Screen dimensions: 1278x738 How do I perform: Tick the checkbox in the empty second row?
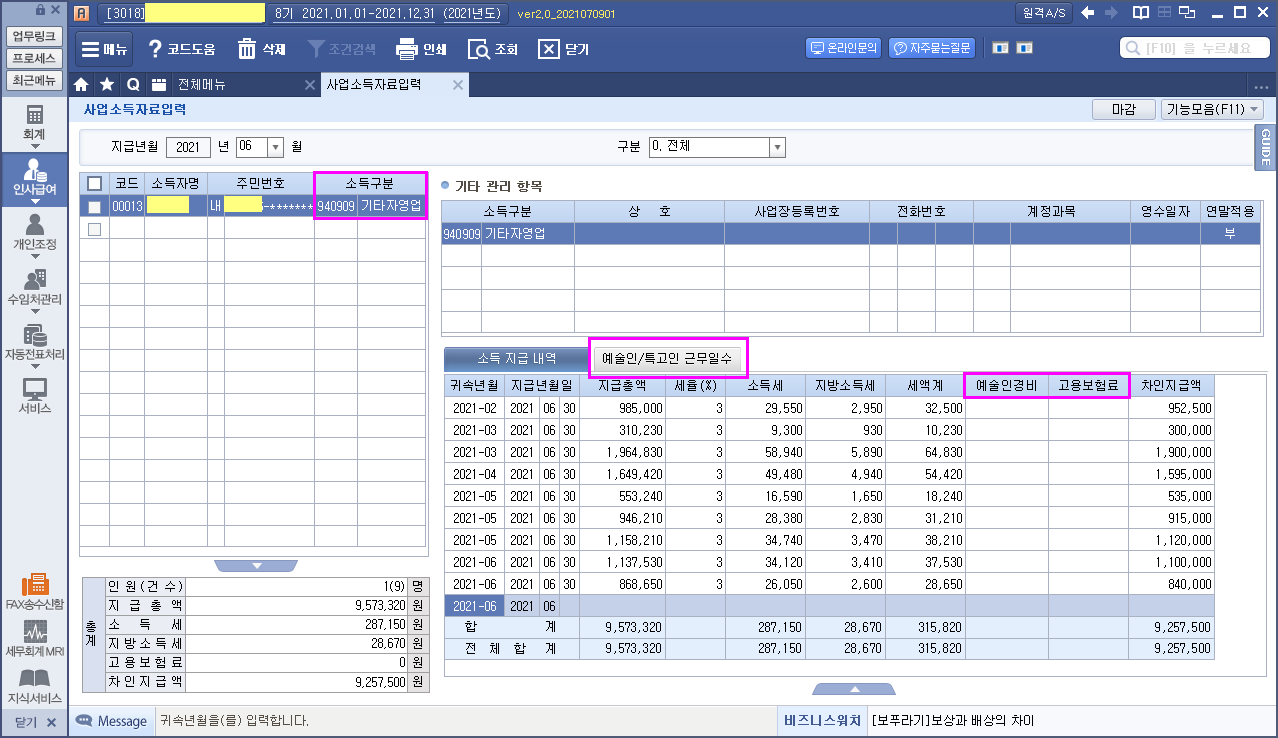(x=94, y=229)
